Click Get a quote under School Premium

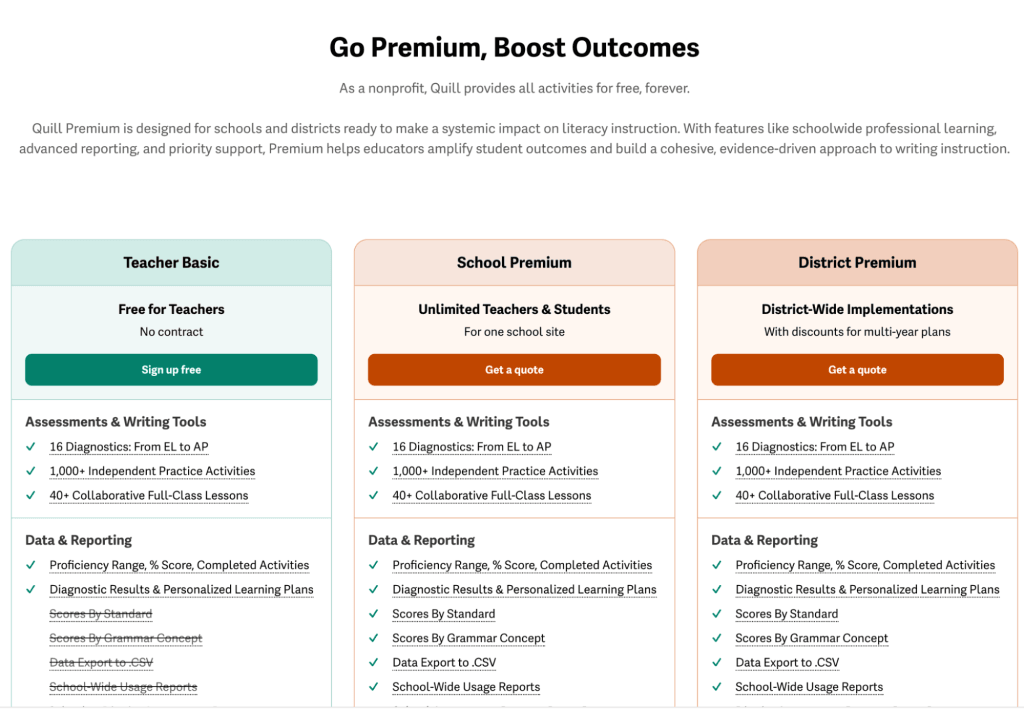[x=514, y=369]
